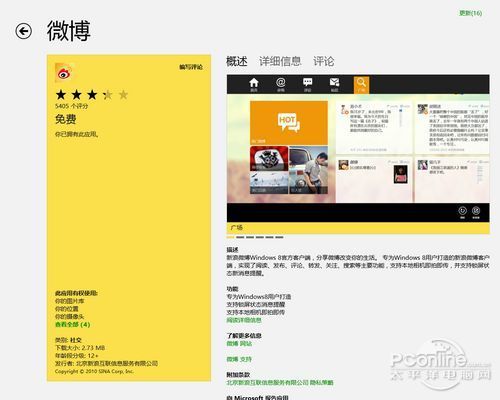Click the rightmost circular icon in the bottom bar

pos(476,212)
